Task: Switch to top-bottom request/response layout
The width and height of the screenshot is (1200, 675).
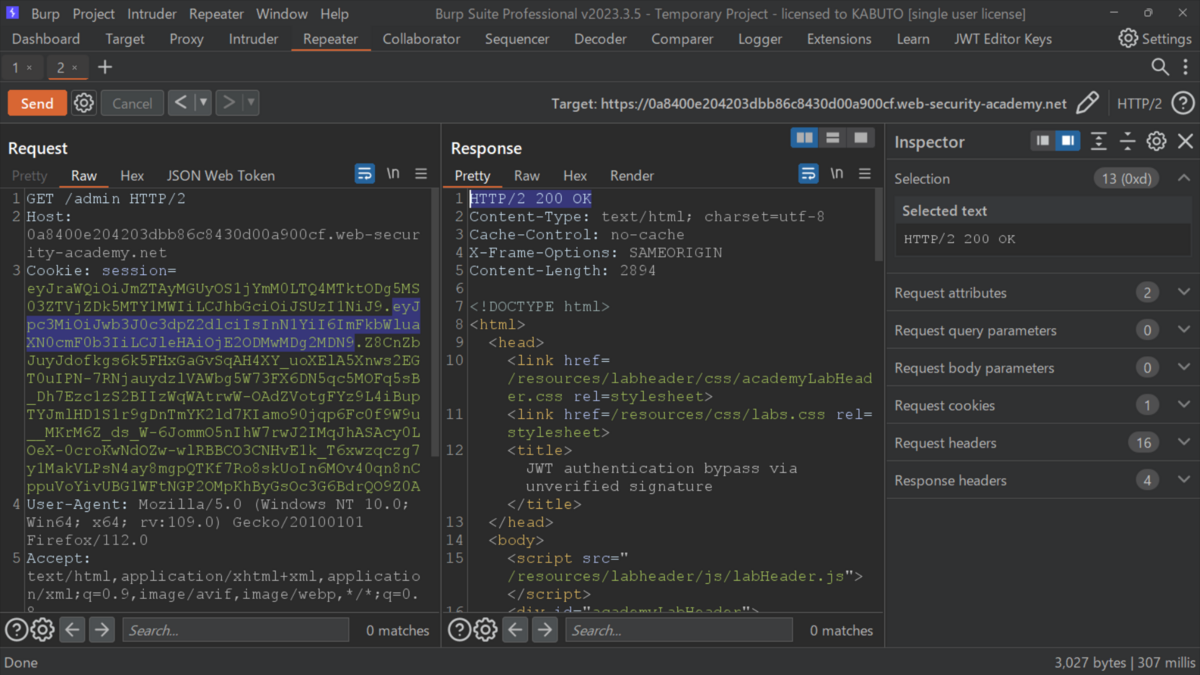Action: pos(832,138)
